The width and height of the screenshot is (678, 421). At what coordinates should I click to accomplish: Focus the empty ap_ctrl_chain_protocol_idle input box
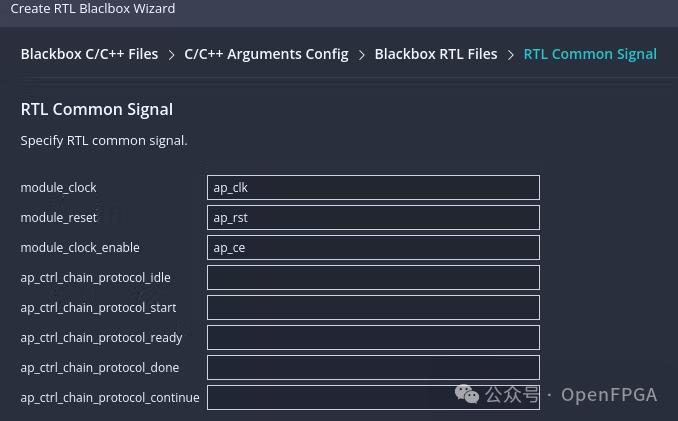[x=373, y=278]
